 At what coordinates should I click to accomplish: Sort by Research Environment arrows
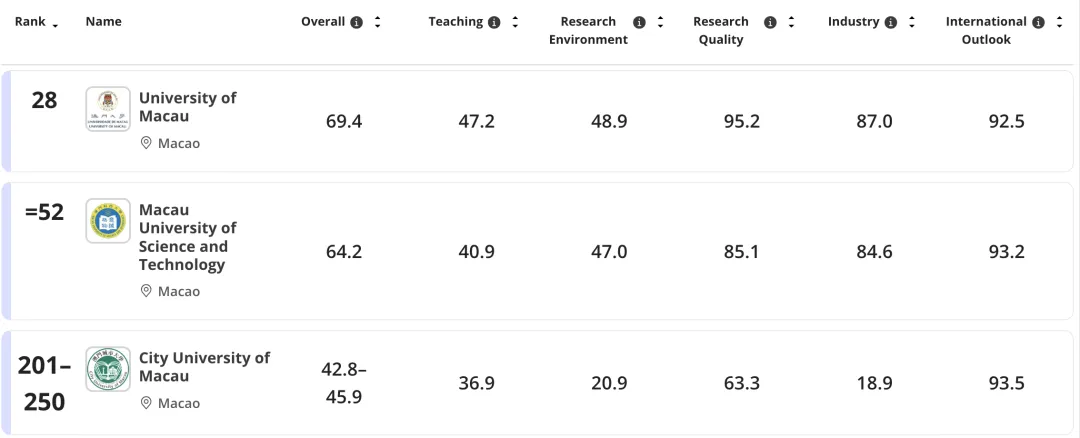click(661, 22)
